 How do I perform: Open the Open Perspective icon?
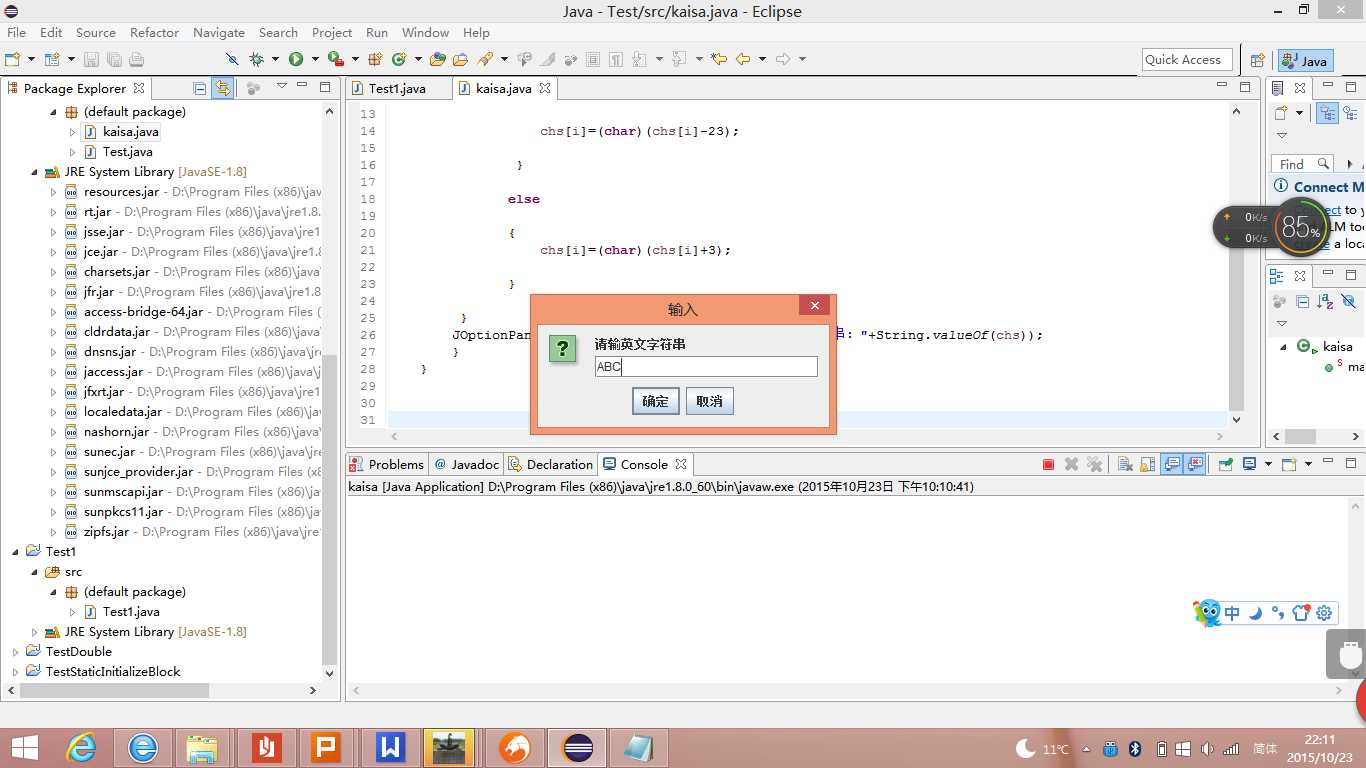coord(1258,60)
